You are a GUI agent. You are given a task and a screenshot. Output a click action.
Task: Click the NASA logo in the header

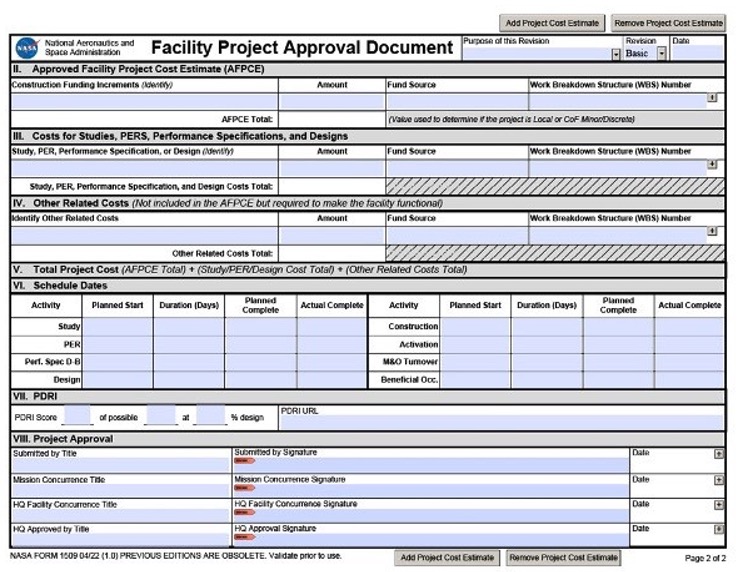(25, 48)
